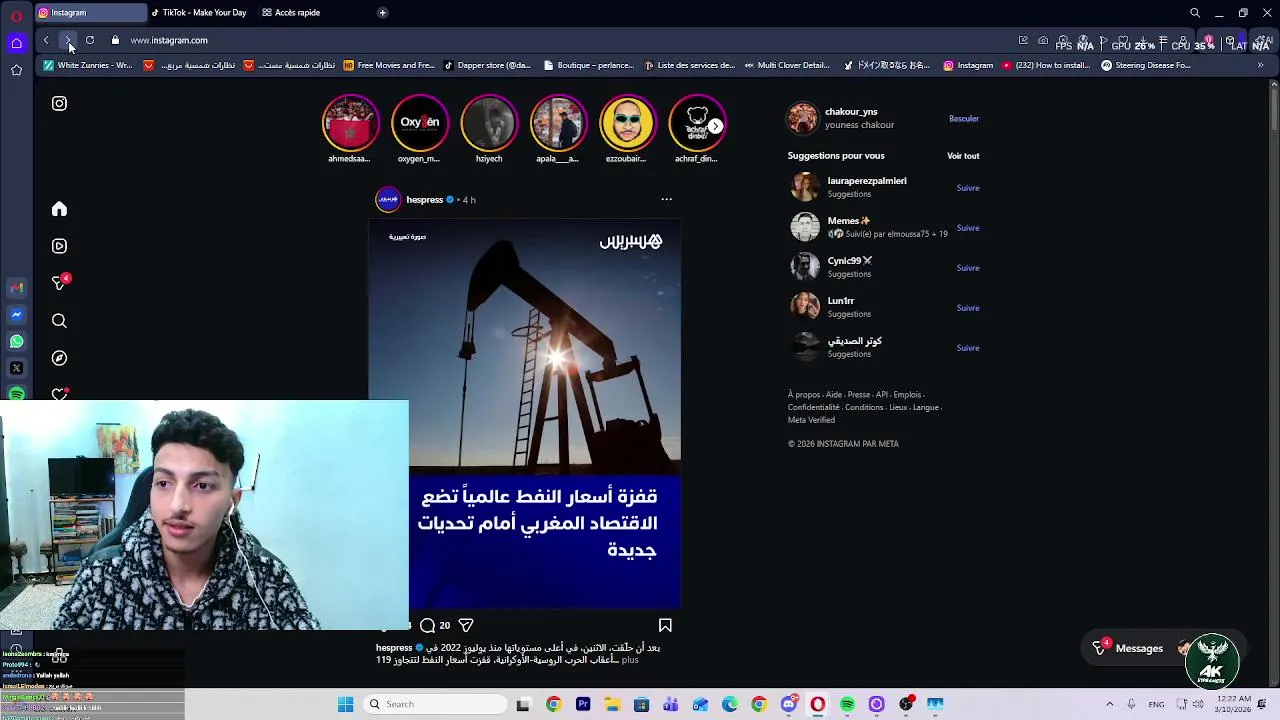Open White Zunnies bookmark
This screenshot has width=1280, height=720.
pos(88,65)
